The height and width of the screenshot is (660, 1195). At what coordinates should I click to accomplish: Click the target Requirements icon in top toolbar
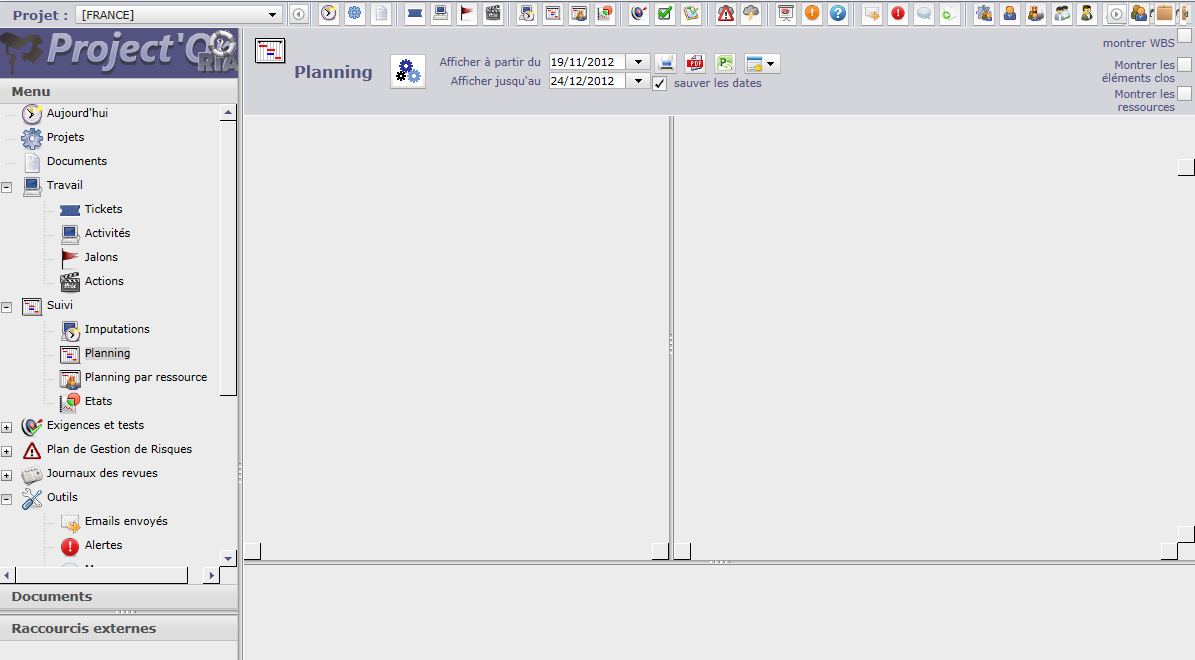pos(639,13)
